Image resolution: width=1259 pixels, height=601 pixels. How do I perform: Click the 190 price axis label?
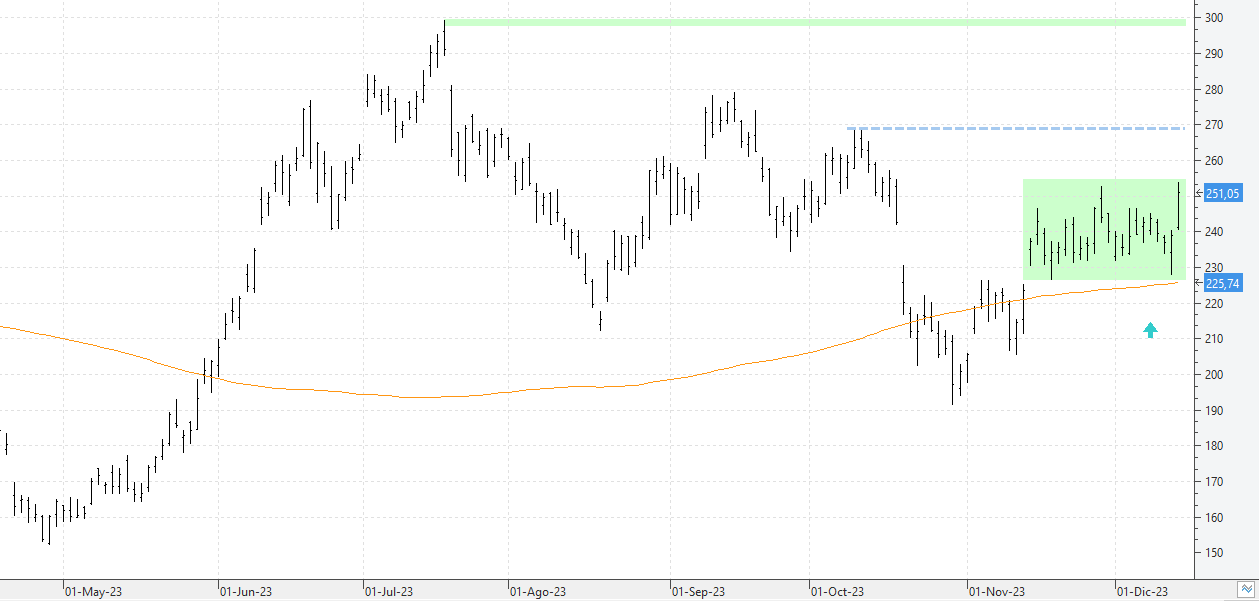click(x=1214, y=411)
